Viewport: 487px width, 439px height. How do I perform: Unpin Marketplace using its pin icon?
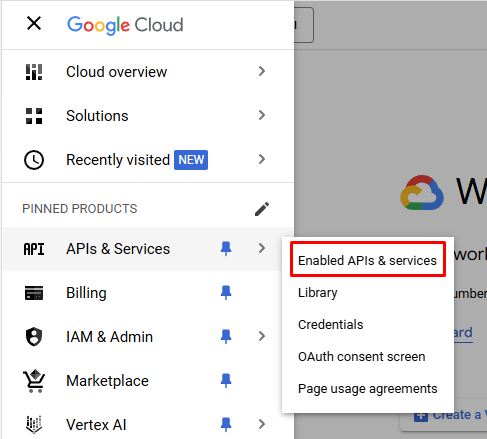[226, 380]
